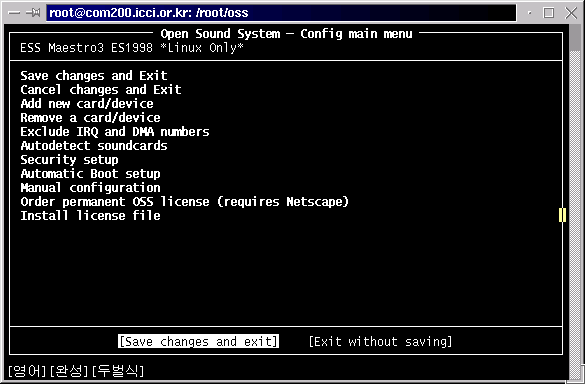Click 'Order permanent OSS license' entry
This screenshot has height=384, width=585.
coord(184,202)
